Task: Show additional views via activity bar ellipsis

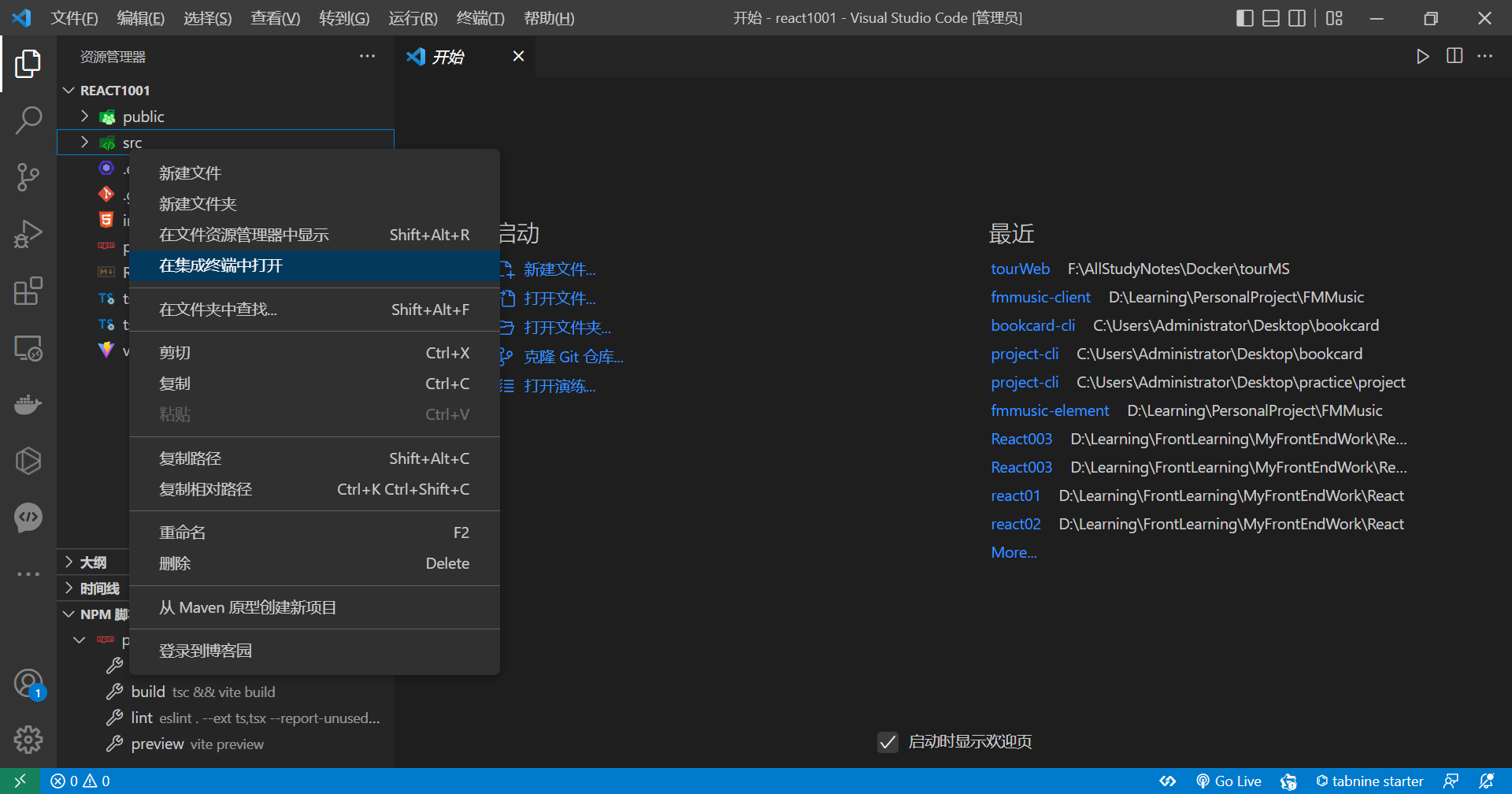Action: click(28, 574)
